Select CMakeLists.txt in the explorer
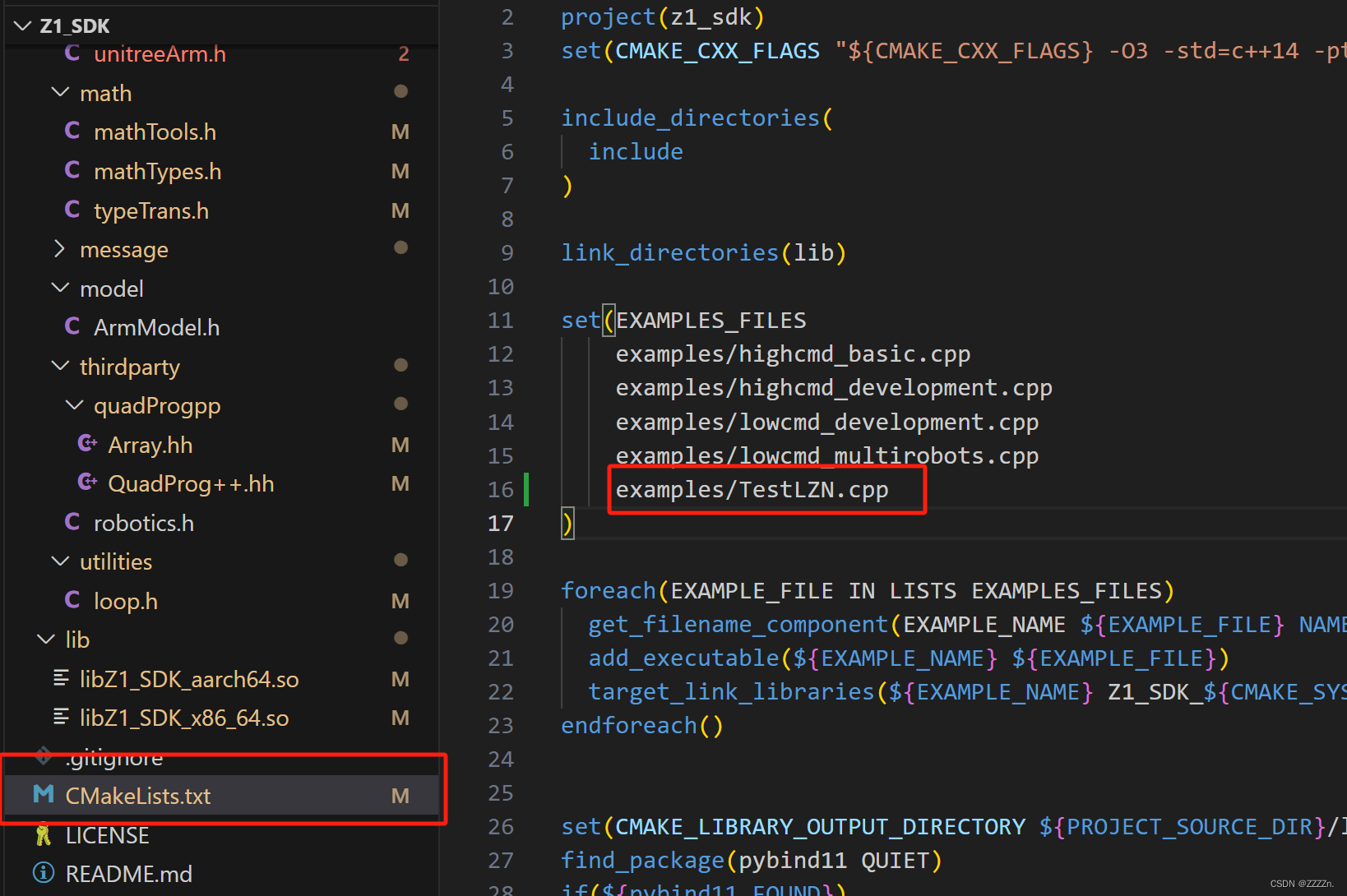The image size is (1347, 896). (x=137, y=795)
